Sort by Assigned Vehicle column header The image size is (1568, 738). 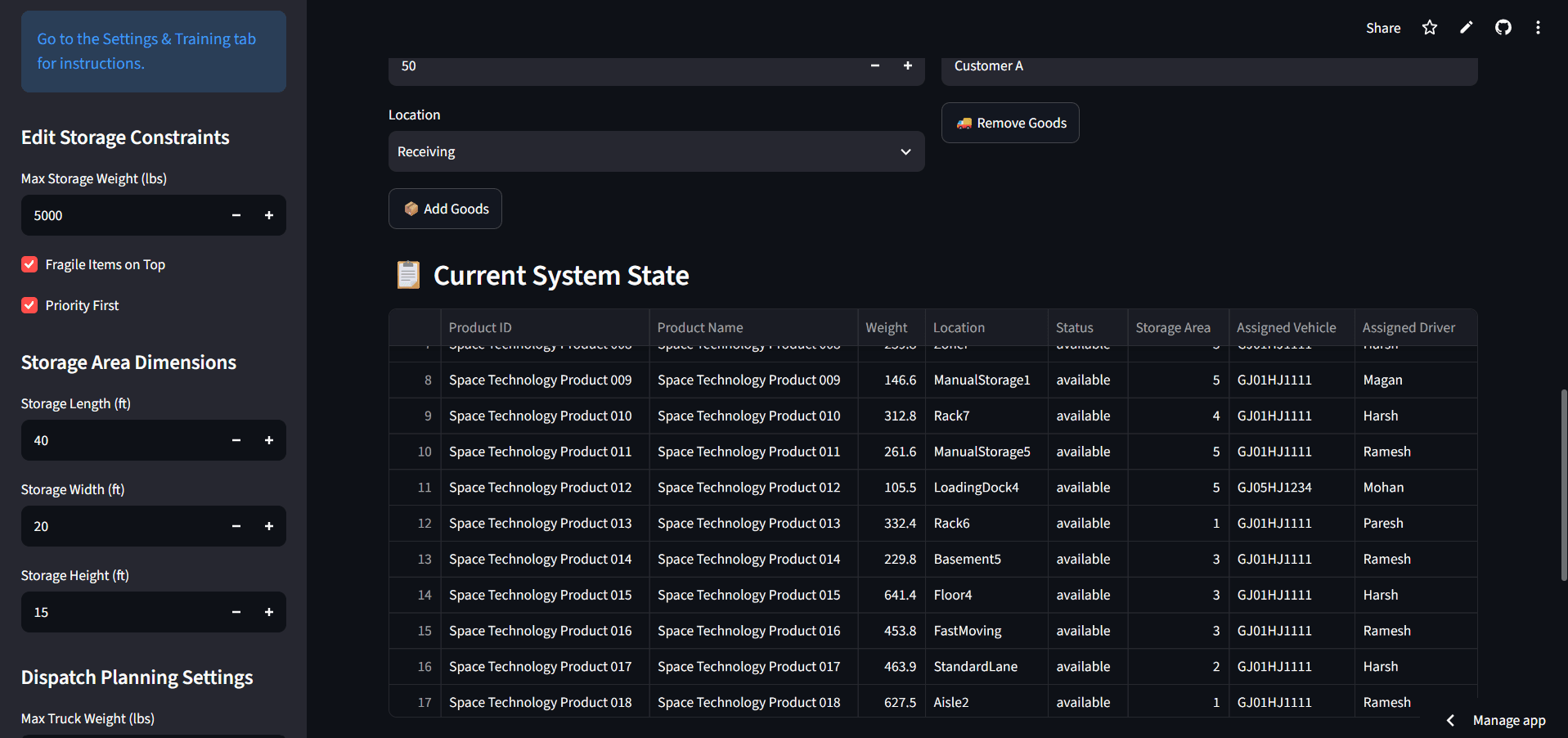pyautogui.click(x=1292, y=327)
